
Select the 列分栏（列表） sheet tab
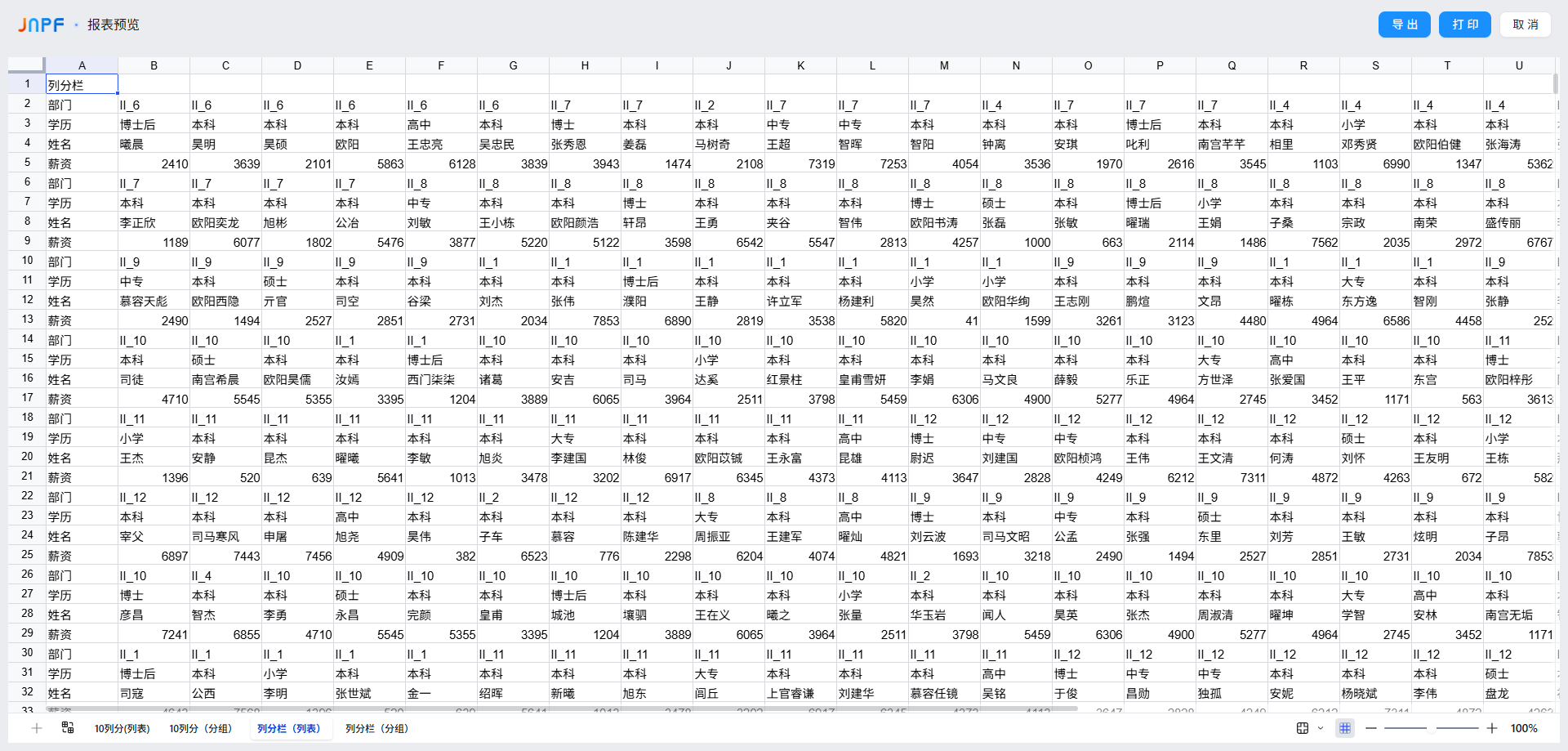(x=292, y=728)
